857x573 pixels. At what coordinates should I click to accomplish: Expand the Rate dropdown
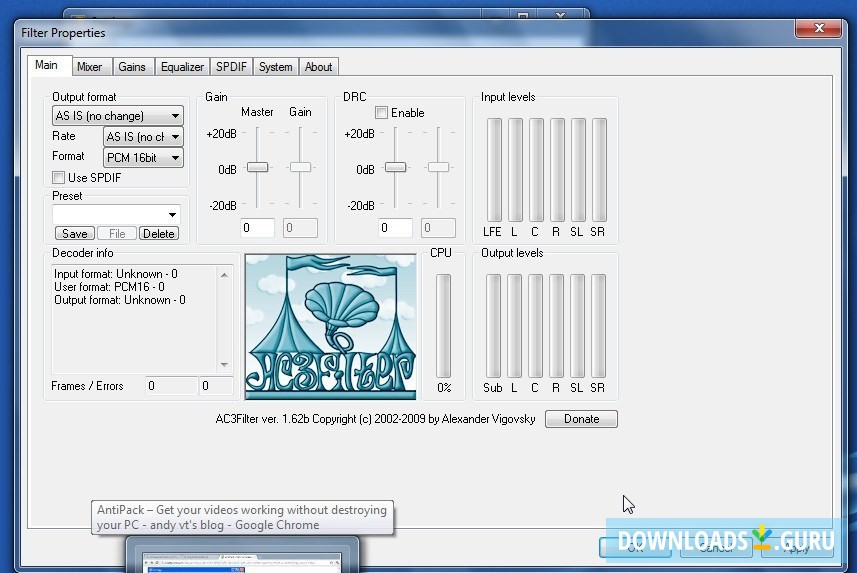coord(143,137)
